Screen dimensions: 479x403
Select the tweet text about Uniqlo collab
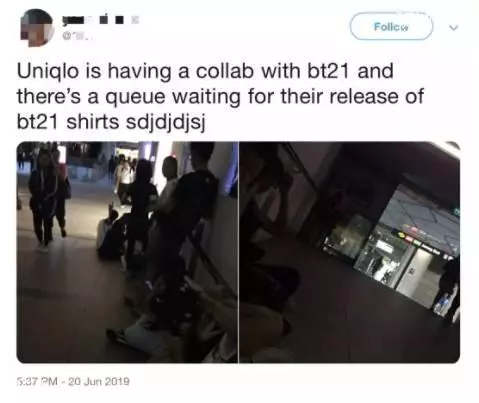pos(220,96)
